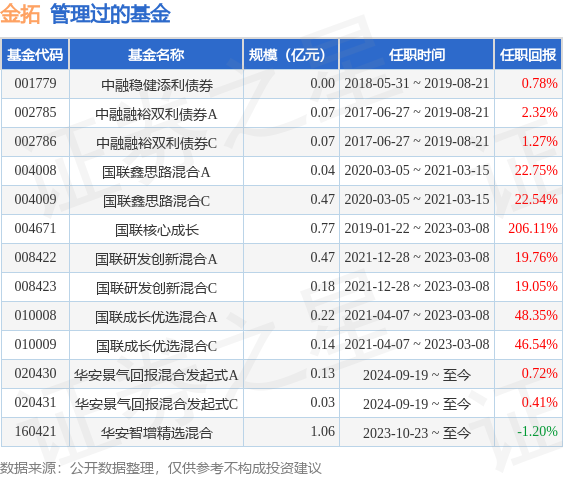Select fund 国联鑫思路混合A
This screenshot has height=477, width=563.
tap(156, 172)
